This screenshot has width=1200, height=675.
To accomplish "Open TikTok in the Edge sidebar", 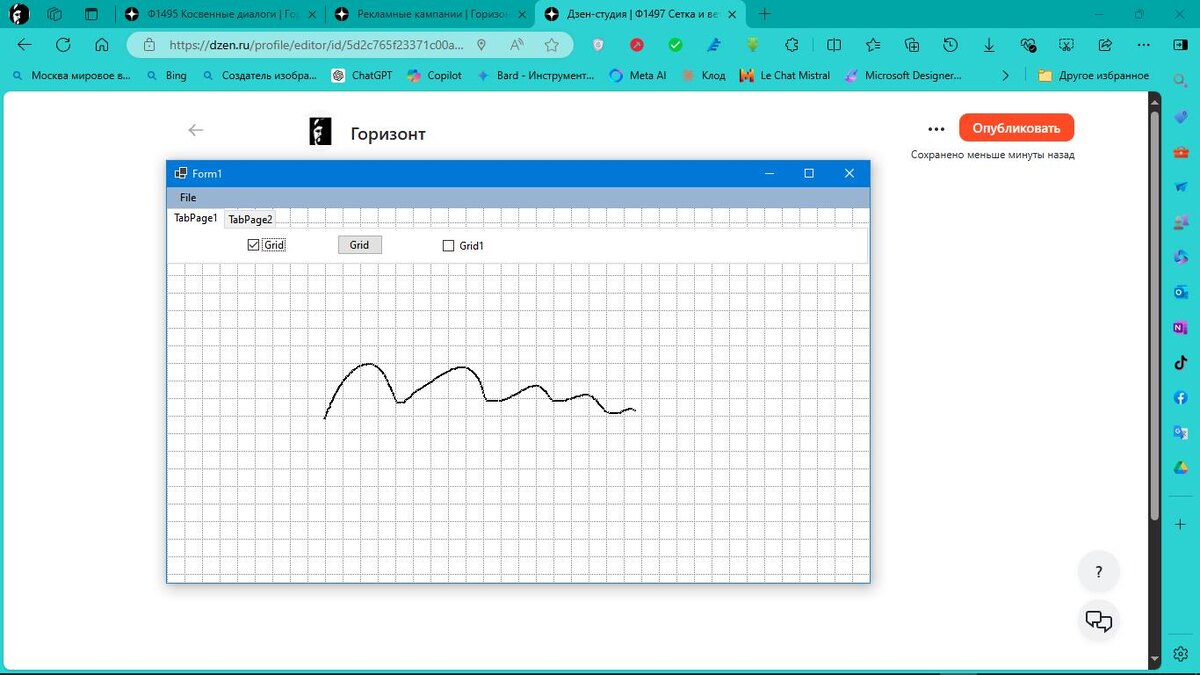I will click(x=1181, y=363).
